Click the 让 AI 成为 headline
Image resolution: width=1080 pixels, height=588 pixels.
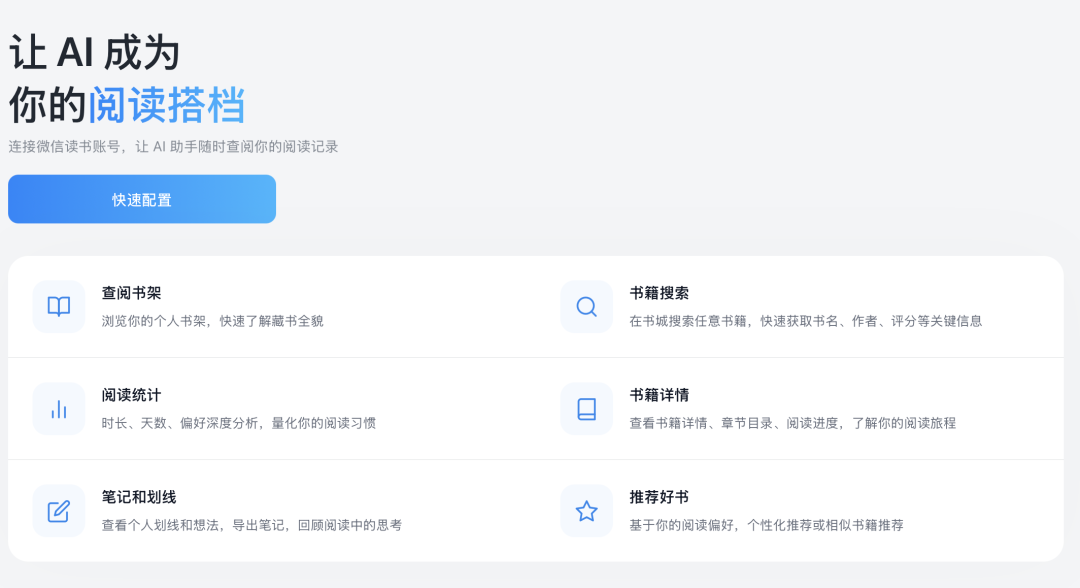[x=94, y=53]
